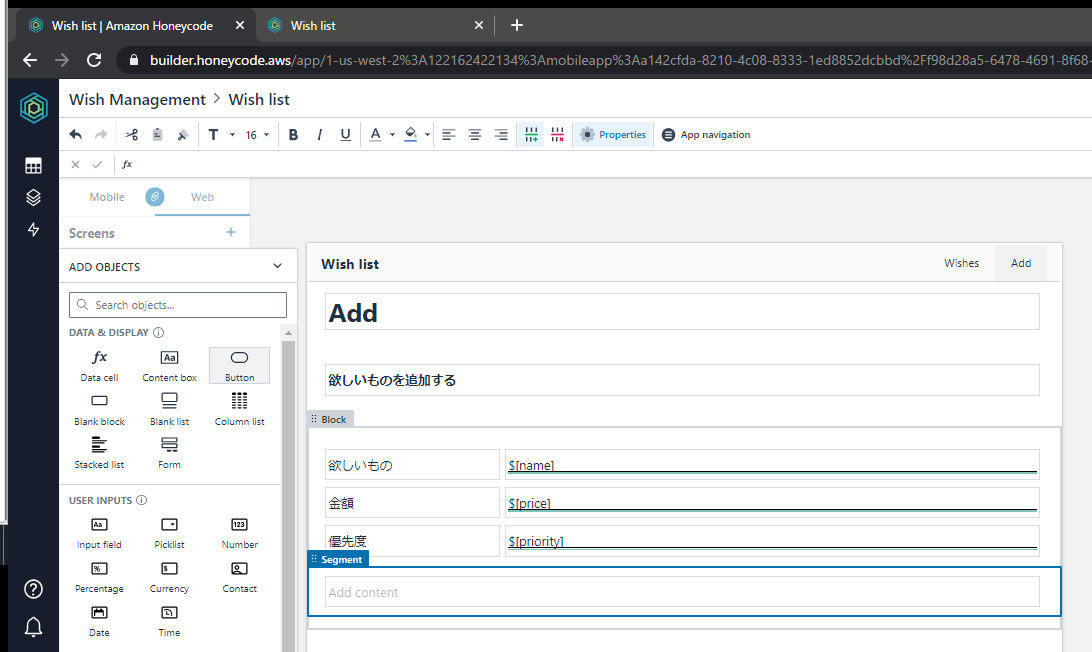Add a Percentage input object
This screenshot has height=652, width=1092.
coord(100,577)
